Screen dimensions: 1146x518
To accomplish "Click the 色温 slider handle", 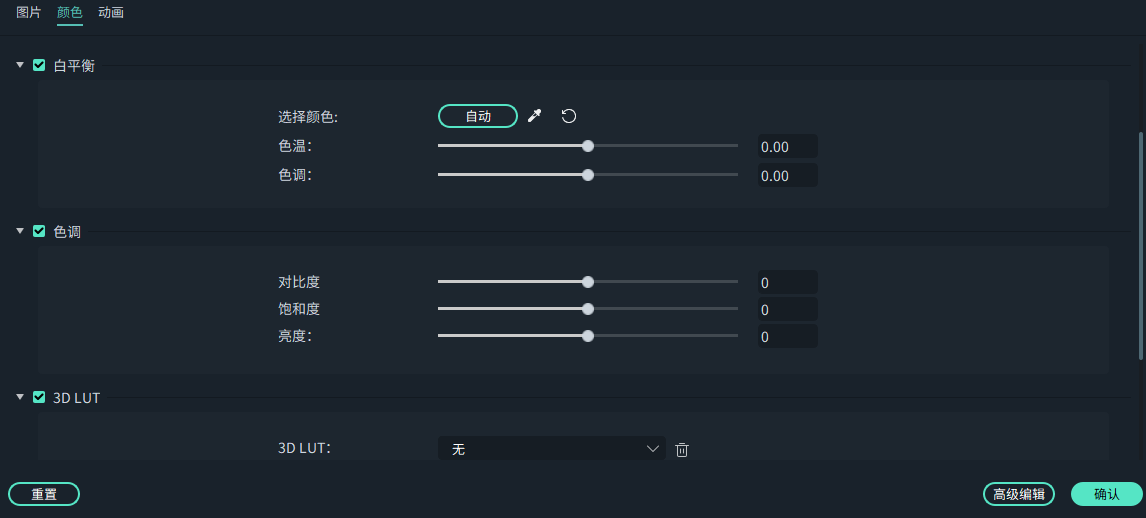I will point(588,146).
